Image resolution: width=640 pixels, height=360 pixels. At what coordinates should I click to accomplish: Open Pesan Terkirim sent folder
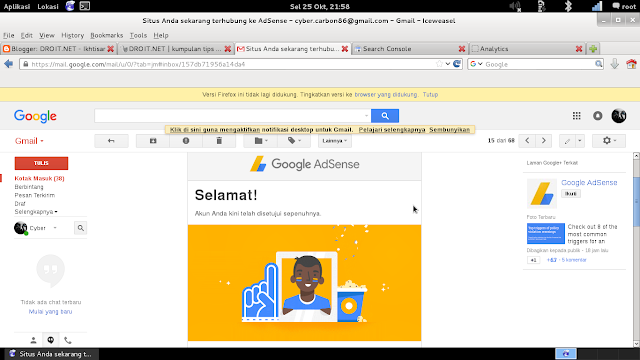[35, 195]
